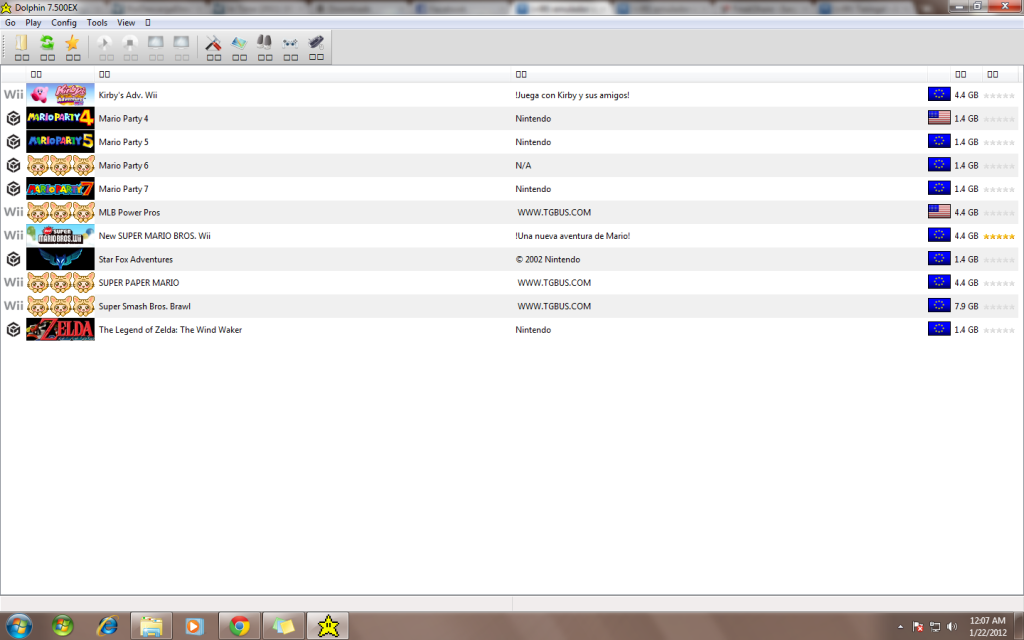This screenshot has height=640, width=1024.
Task: Click the column header above game notes
Action: coord(718,74)
